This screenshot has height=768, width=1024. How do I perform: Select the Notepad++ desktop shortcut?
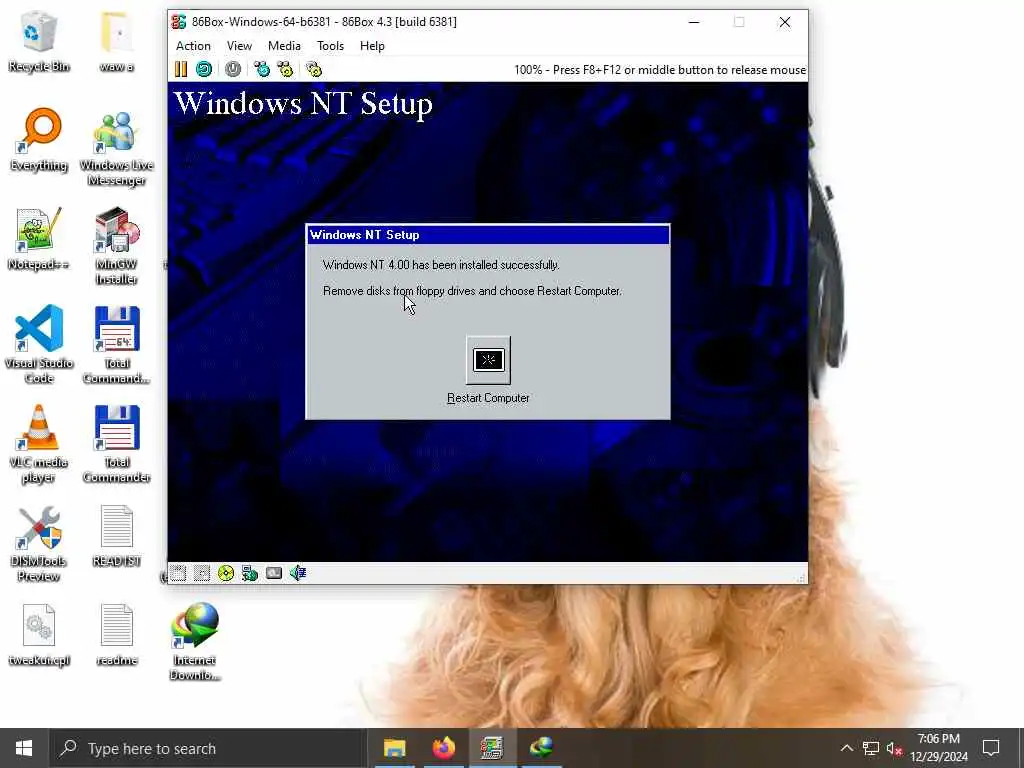[x=39, y=239]
